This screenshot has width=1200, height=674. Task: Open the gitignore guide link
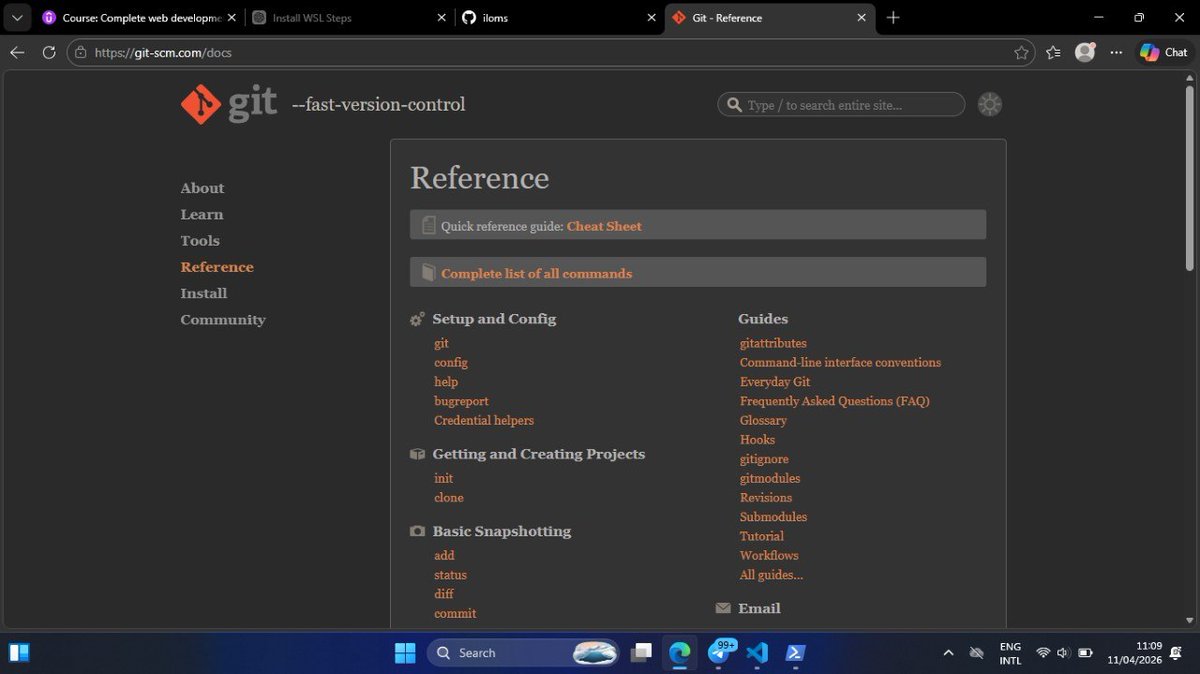[764, 459]
